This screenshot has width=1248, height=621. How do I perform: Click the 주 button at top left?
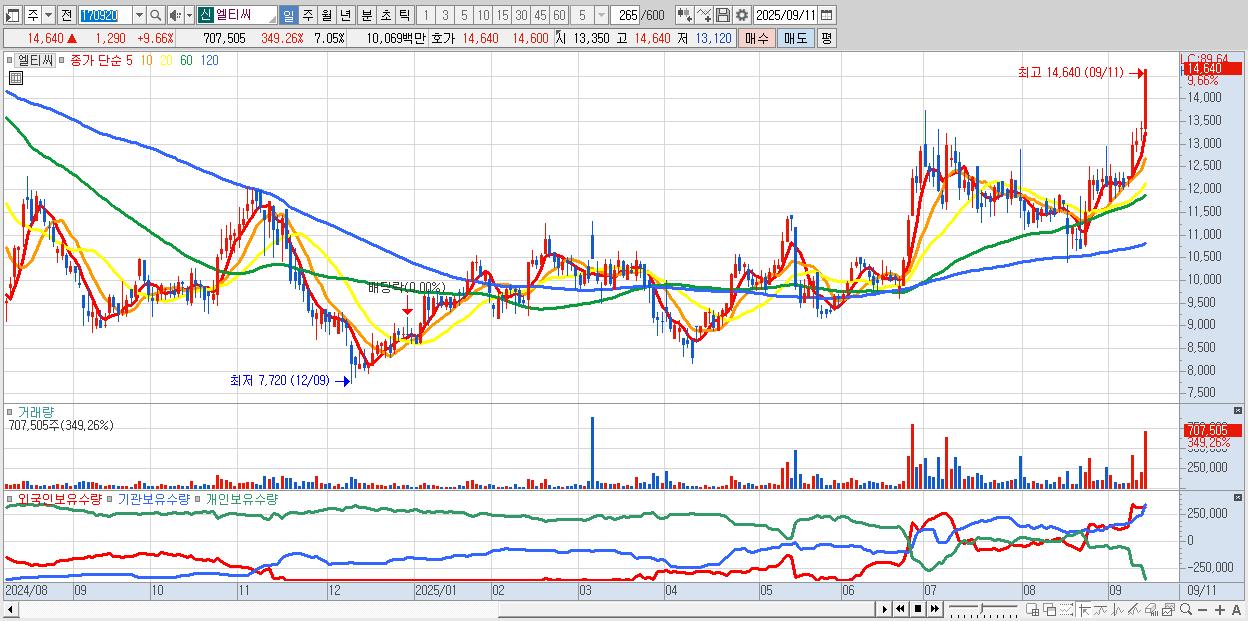pos(33,15)
